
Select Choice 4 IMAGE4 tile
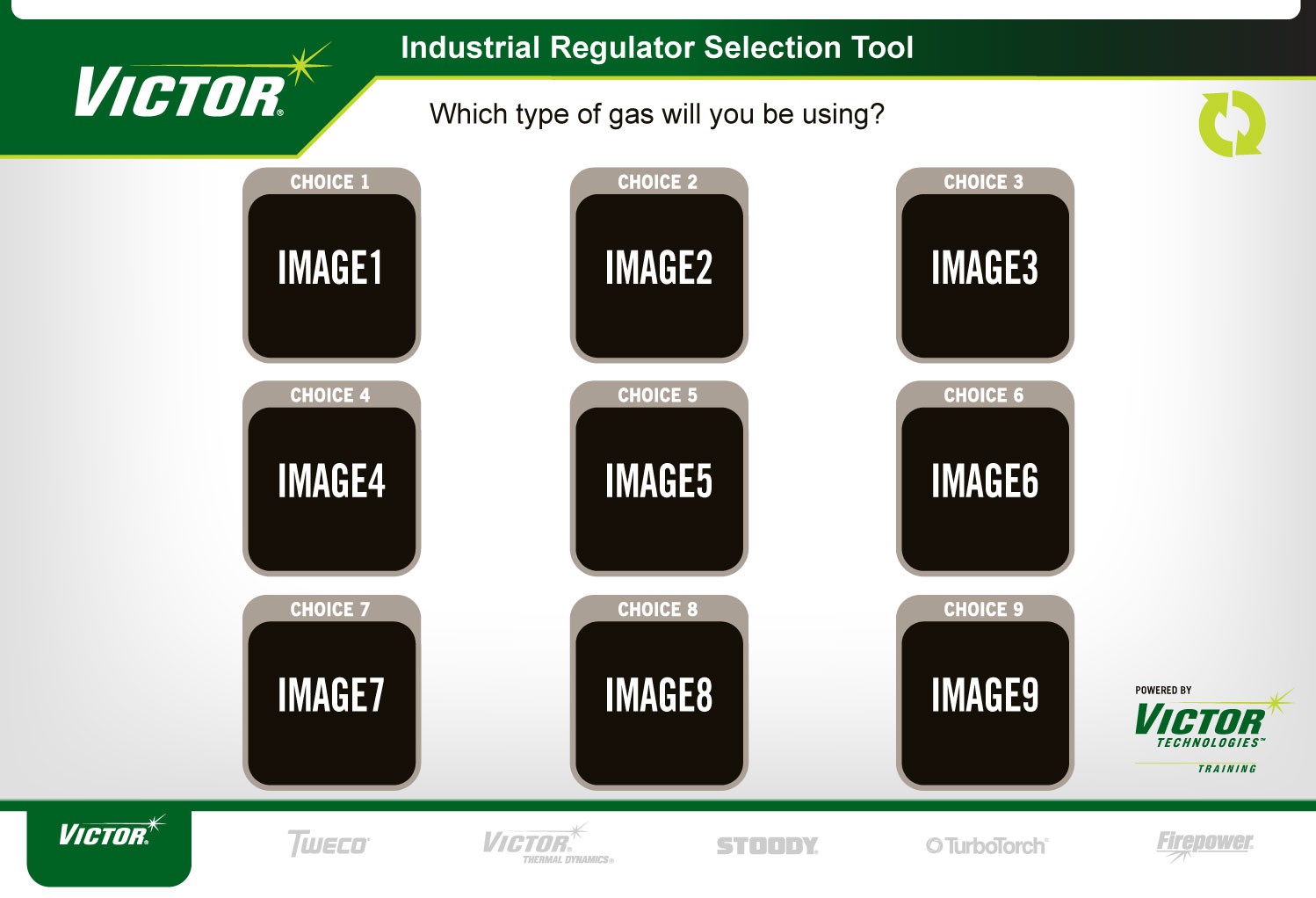pyautogui.click(x=331, y=481)
